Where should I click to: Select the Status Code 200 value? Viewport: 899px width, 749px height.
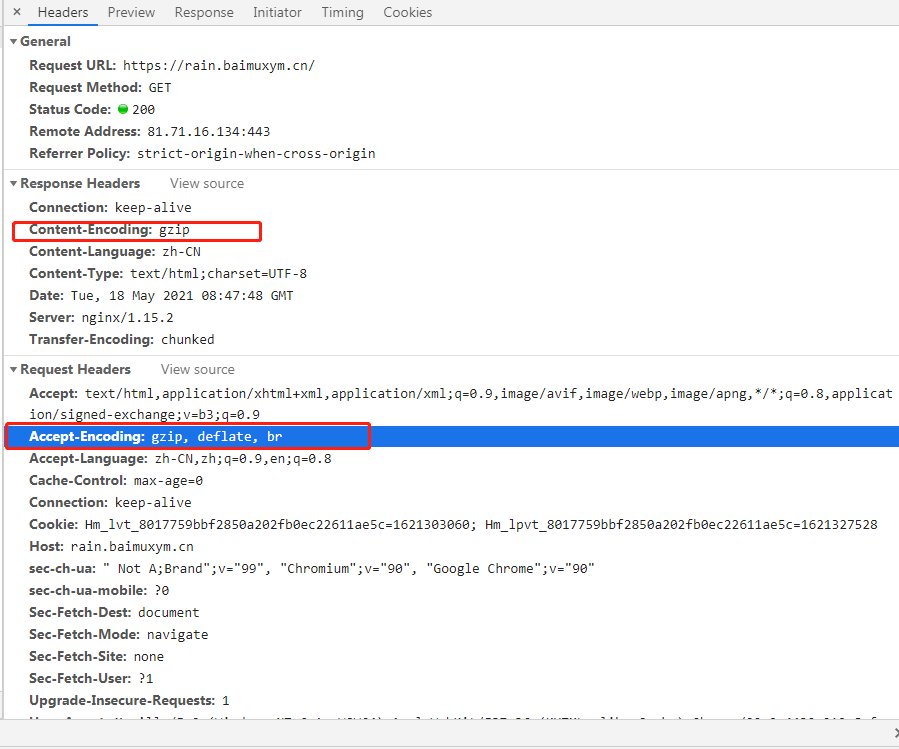tap(143, 110)
